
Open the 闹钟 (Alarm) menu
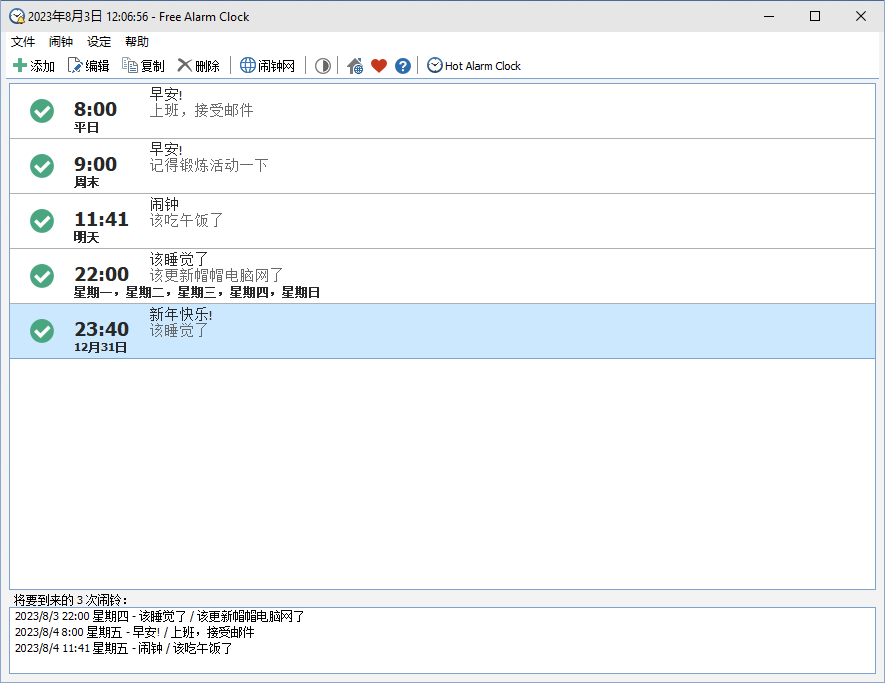coord(61,42)
